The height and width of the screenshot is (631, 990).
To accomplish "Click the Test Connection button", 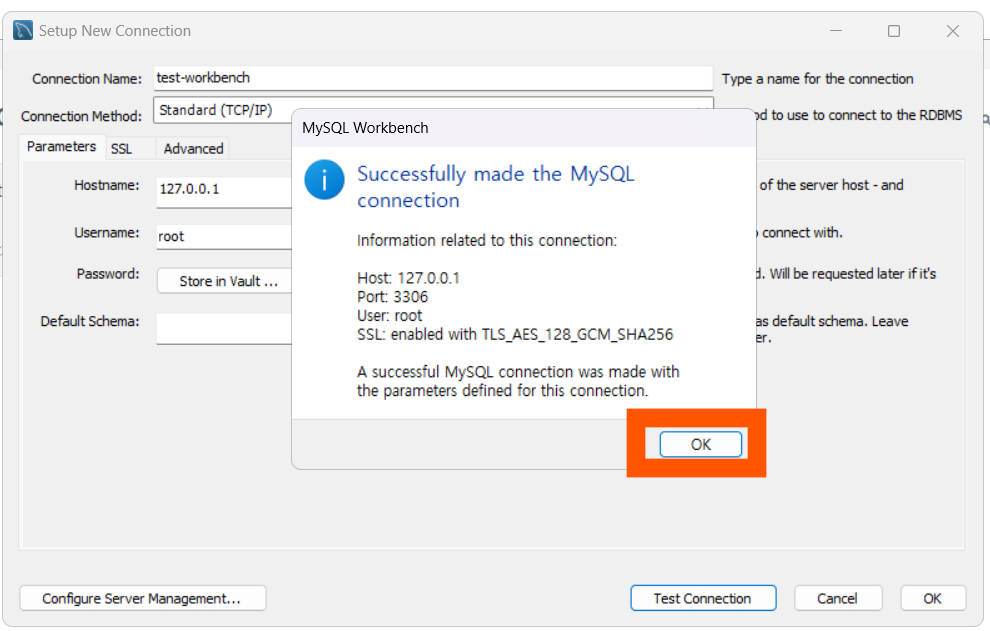I will point(703,598).
